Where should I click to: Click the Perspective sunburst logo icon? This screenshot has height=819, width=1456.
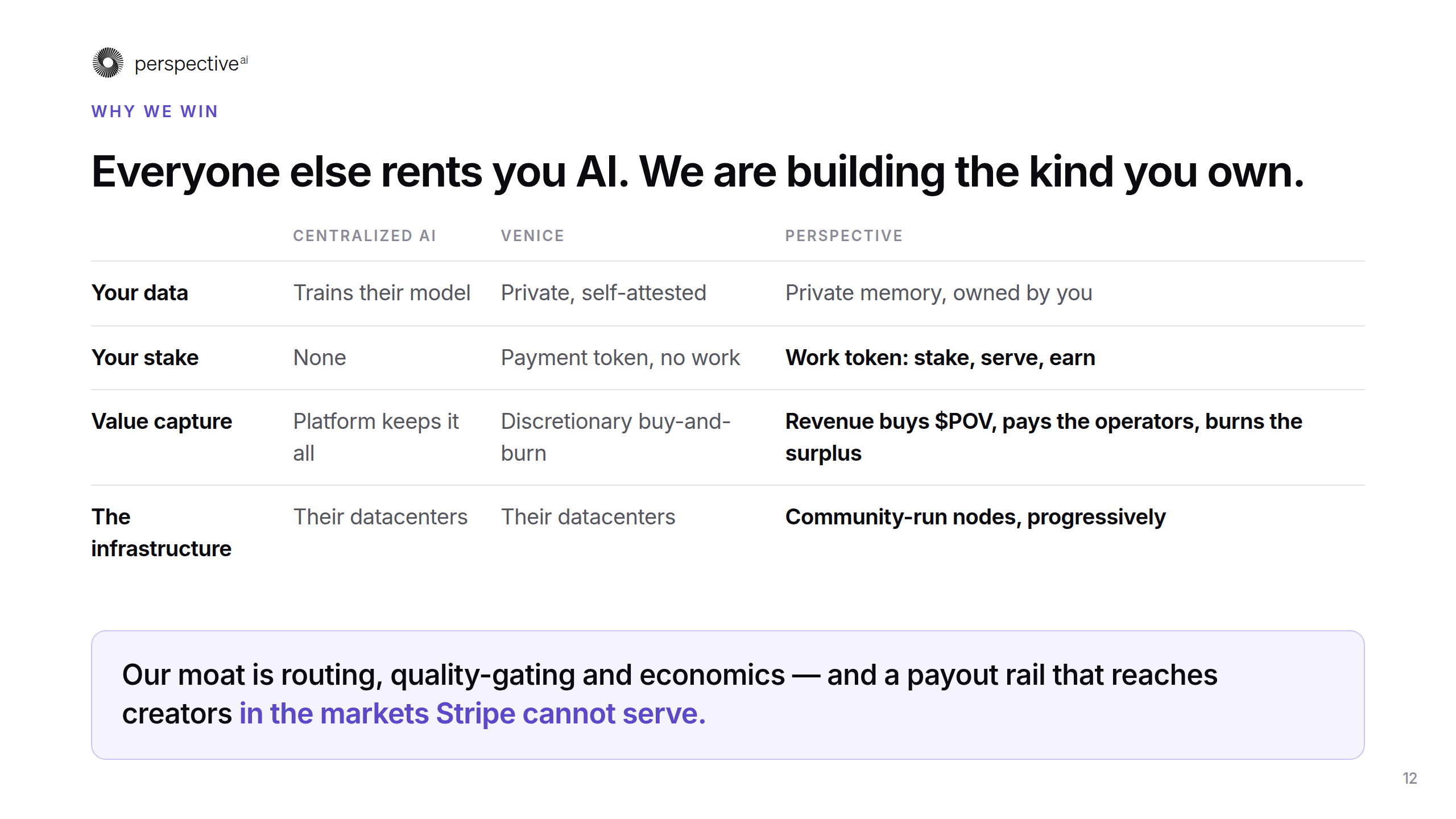click(x=108, y=63)
